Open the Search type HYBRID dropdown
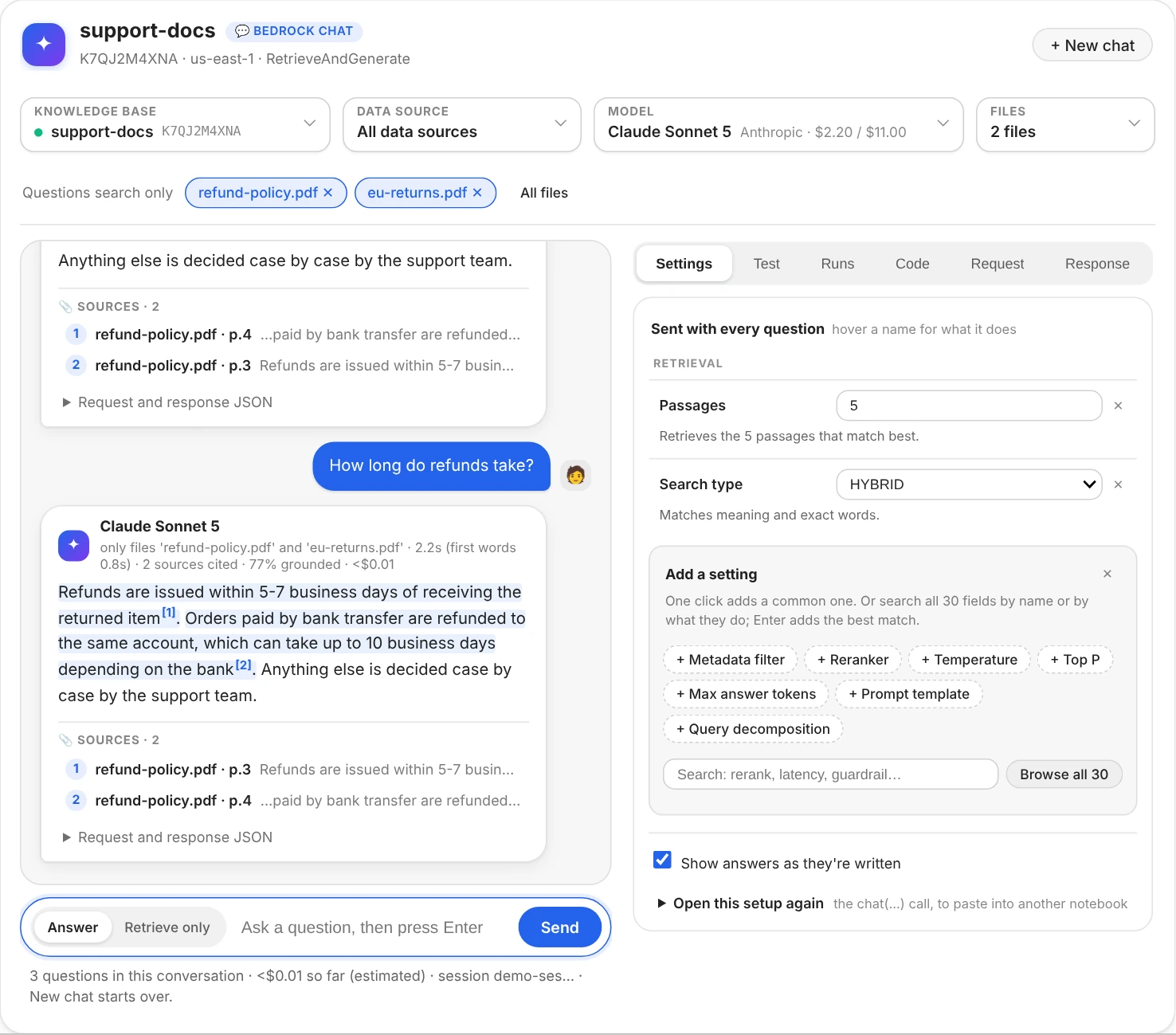The height and width of the screenshot is (1035, 1176). click(969, 484)
